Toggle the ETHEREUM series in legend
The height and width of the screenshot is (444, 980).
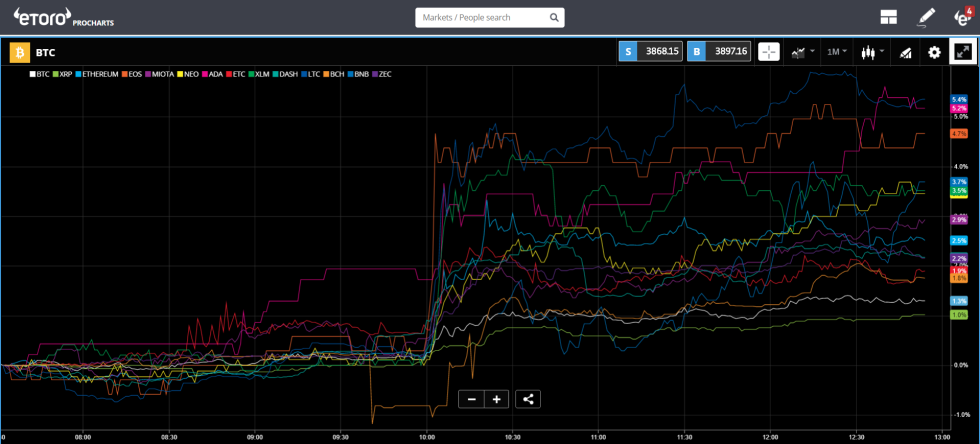click(99, 74)
